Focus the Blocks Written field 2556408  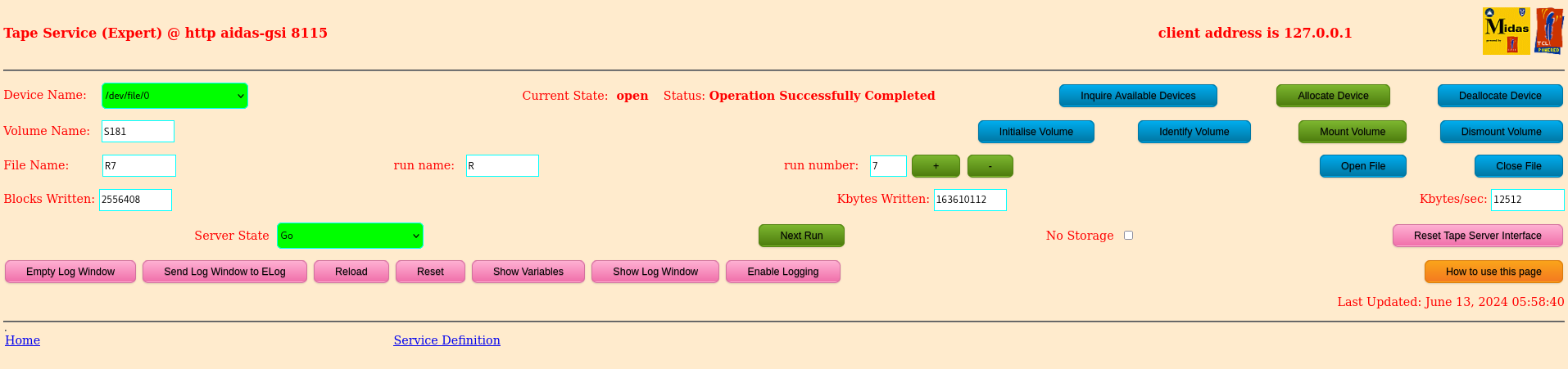pos(135,200)
